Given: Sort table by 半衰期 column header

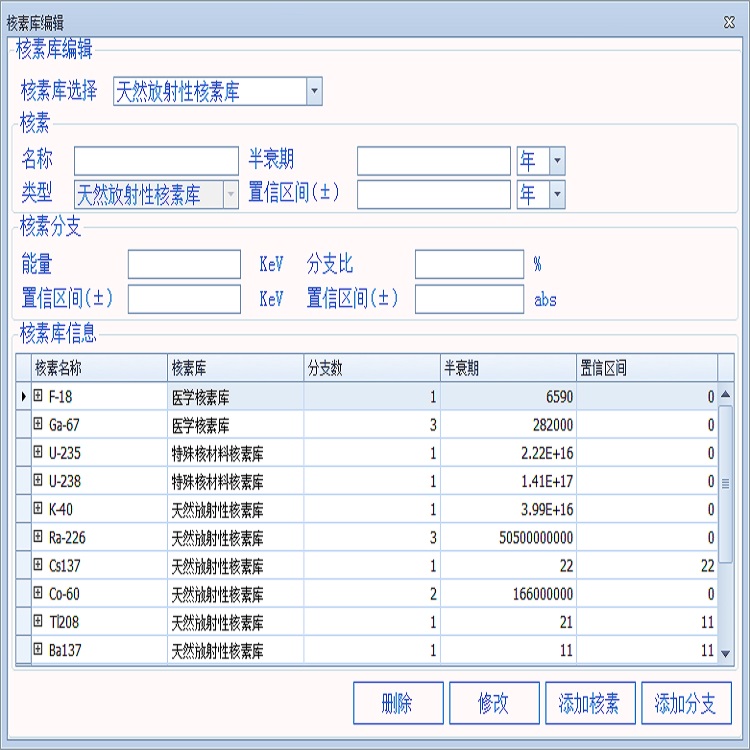Looking at the screenshot, I should (x=507, y=368).
